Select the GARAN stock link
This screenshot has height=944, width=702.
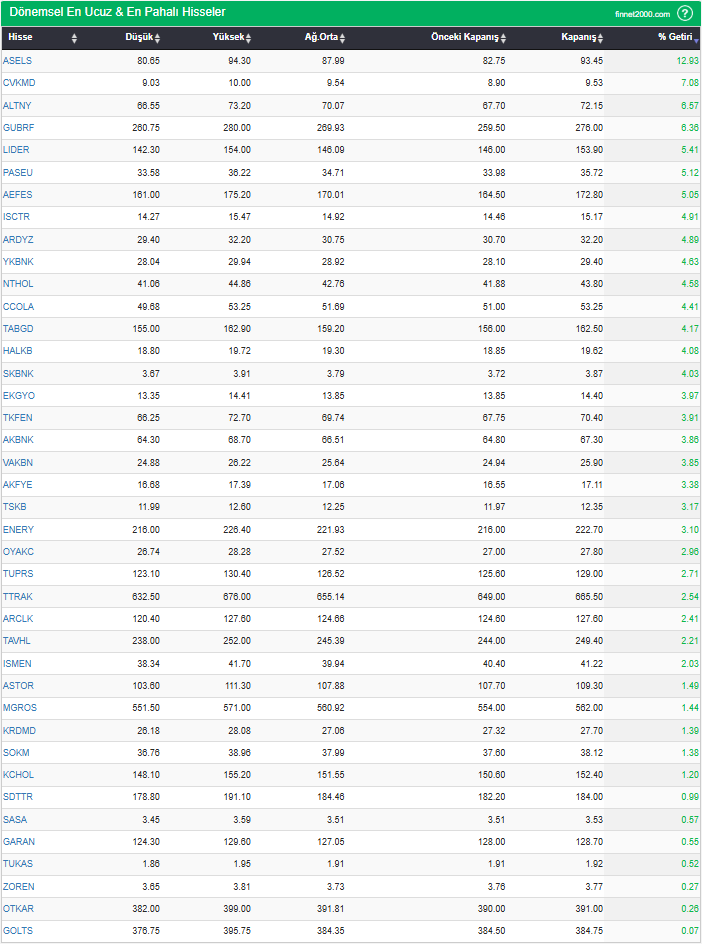click(18, 842)
